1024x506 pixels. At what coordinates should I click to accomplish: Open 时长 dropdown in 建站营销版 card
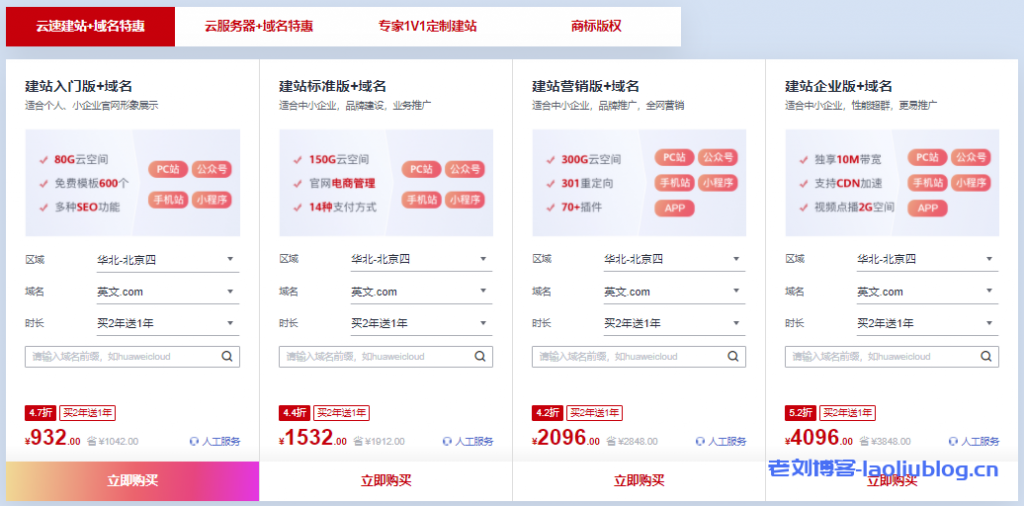pos(673,324)
